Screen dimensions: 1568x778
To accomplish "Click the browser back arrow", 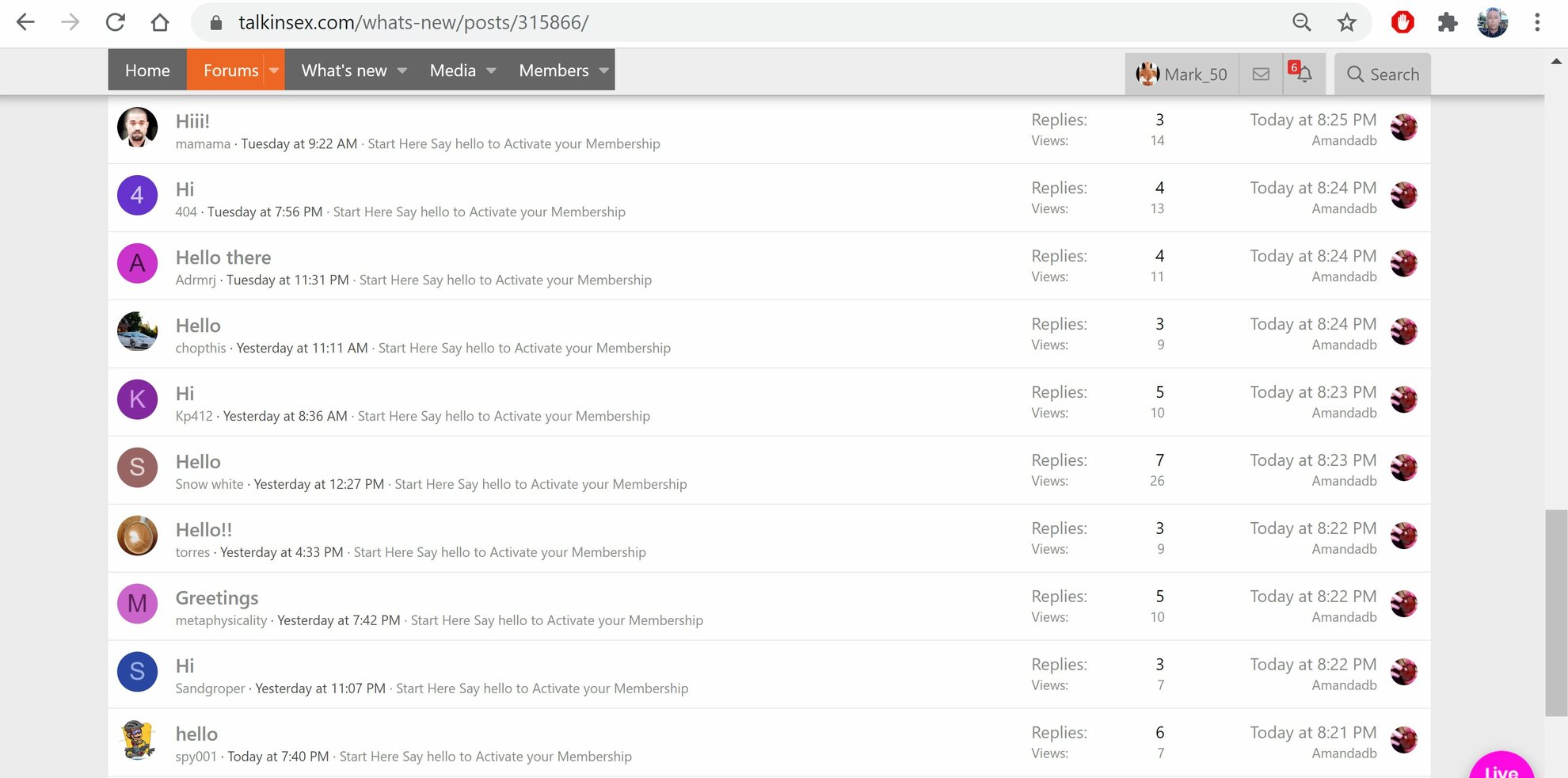I will pyautogui.click(x=26, y=22).
